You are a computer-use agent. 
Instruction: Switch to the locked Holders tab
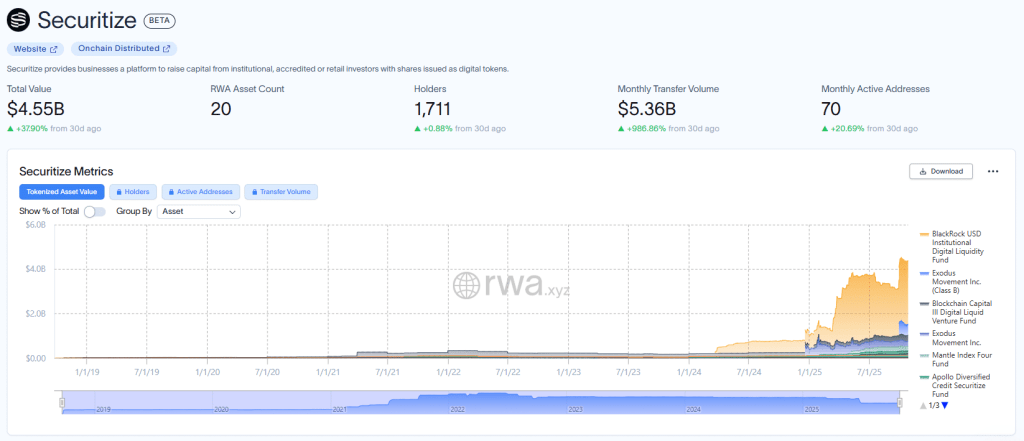tap(132, 192)
